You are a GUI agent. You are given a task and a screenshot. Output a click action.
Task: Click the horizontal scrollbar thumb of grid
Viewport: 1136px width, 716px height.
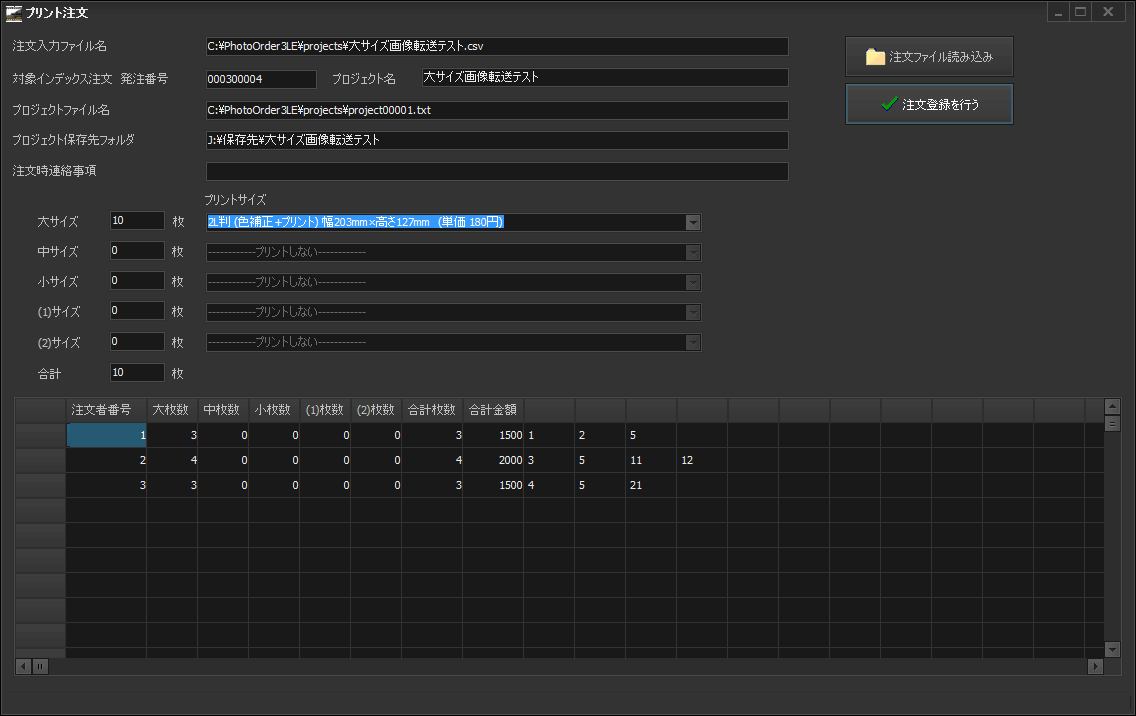click(x=40, y=666)
